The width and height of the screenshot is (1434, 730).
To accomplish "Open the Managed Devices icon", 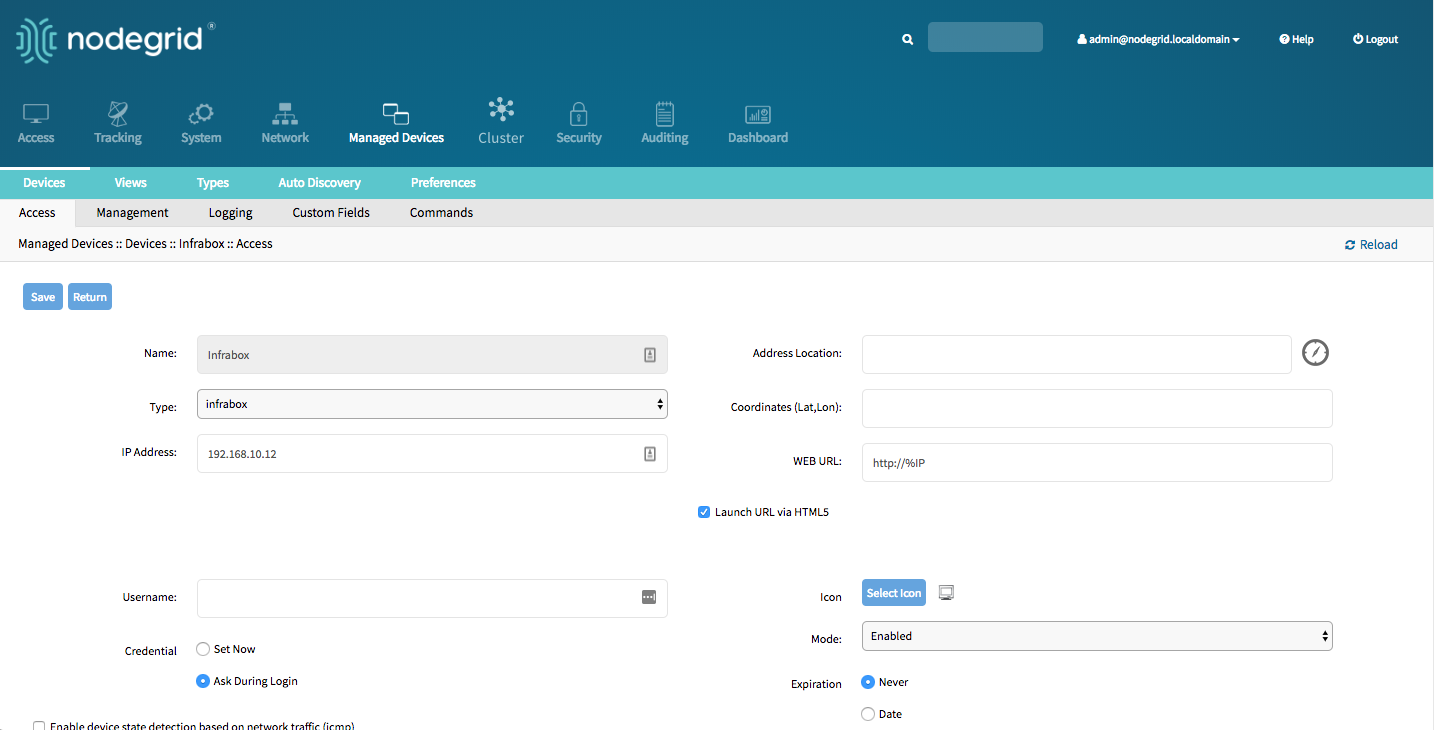I will point(396,114).
